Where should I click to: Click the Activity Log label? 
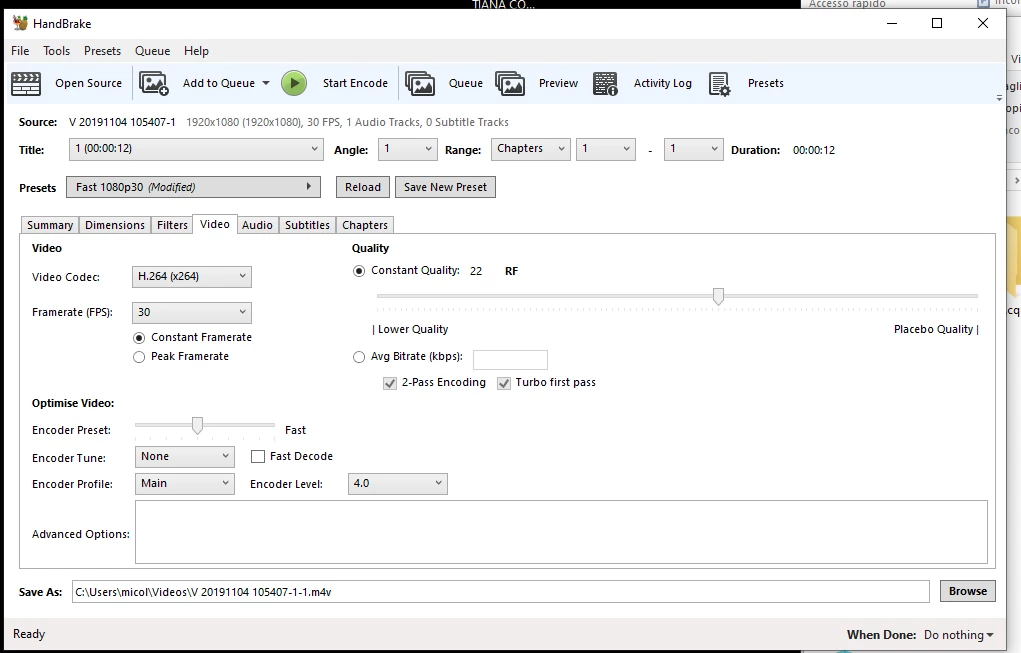(663, 83)
